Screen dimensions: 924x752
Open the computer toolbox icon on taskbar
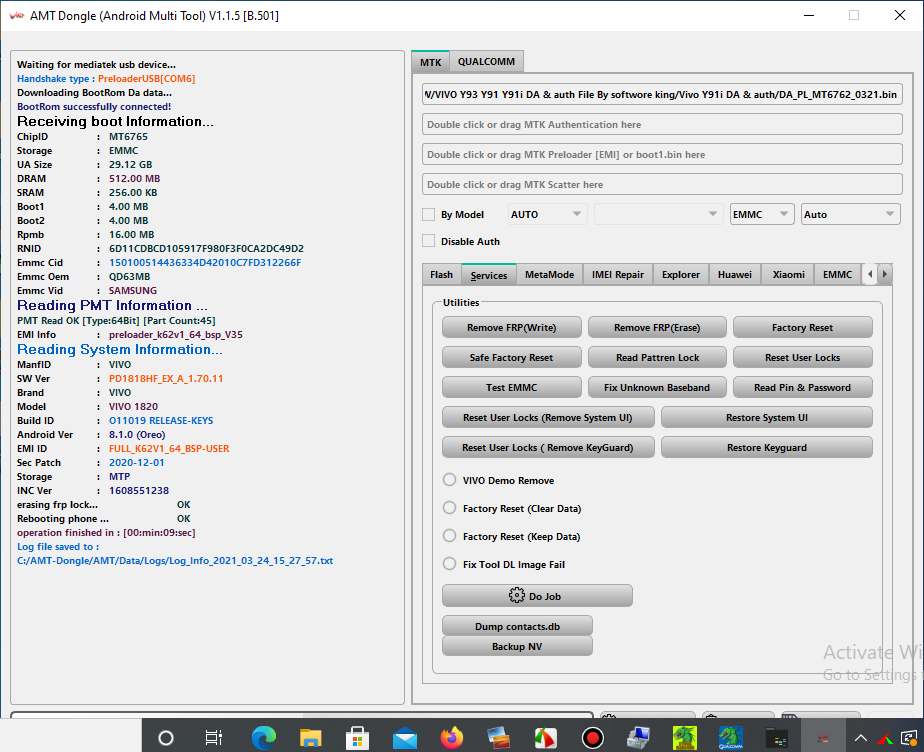coord(638,737)
